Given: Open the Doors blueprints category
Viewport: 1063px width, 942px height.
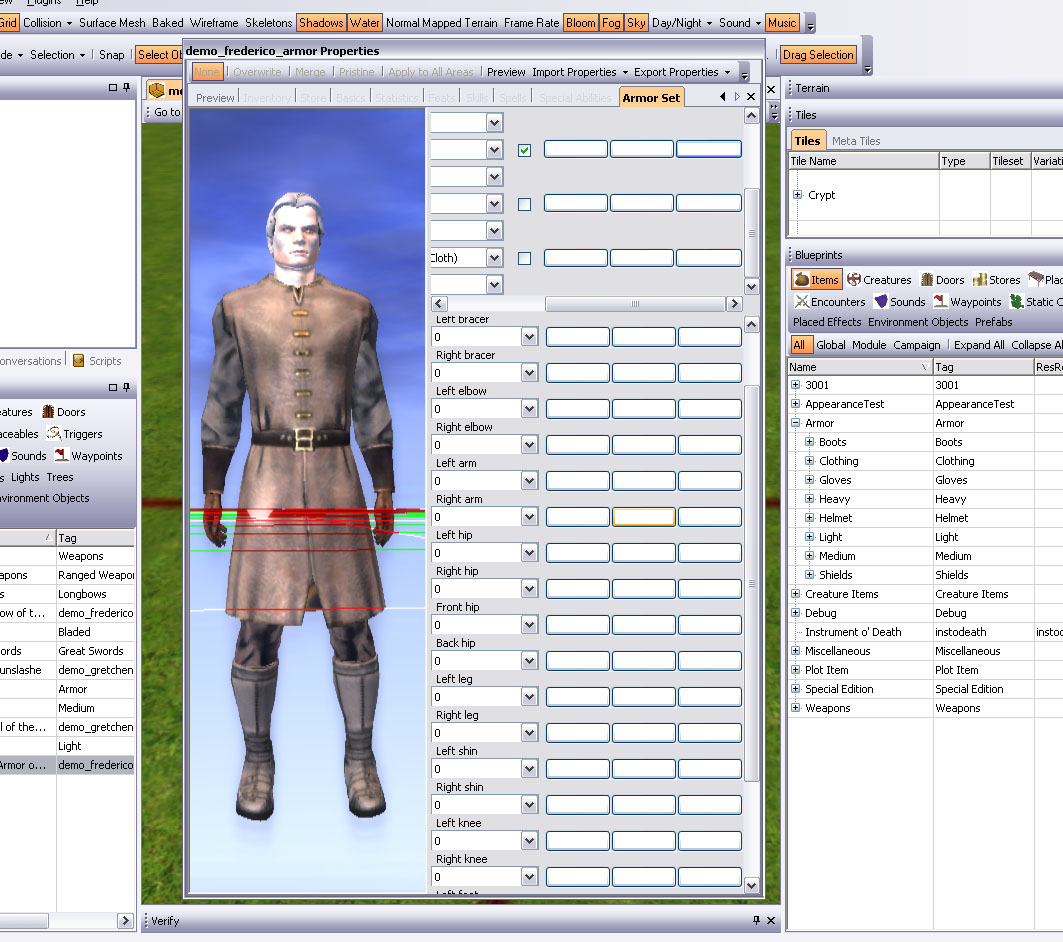Looking at the screenshot, I should (x=942, y=280).
